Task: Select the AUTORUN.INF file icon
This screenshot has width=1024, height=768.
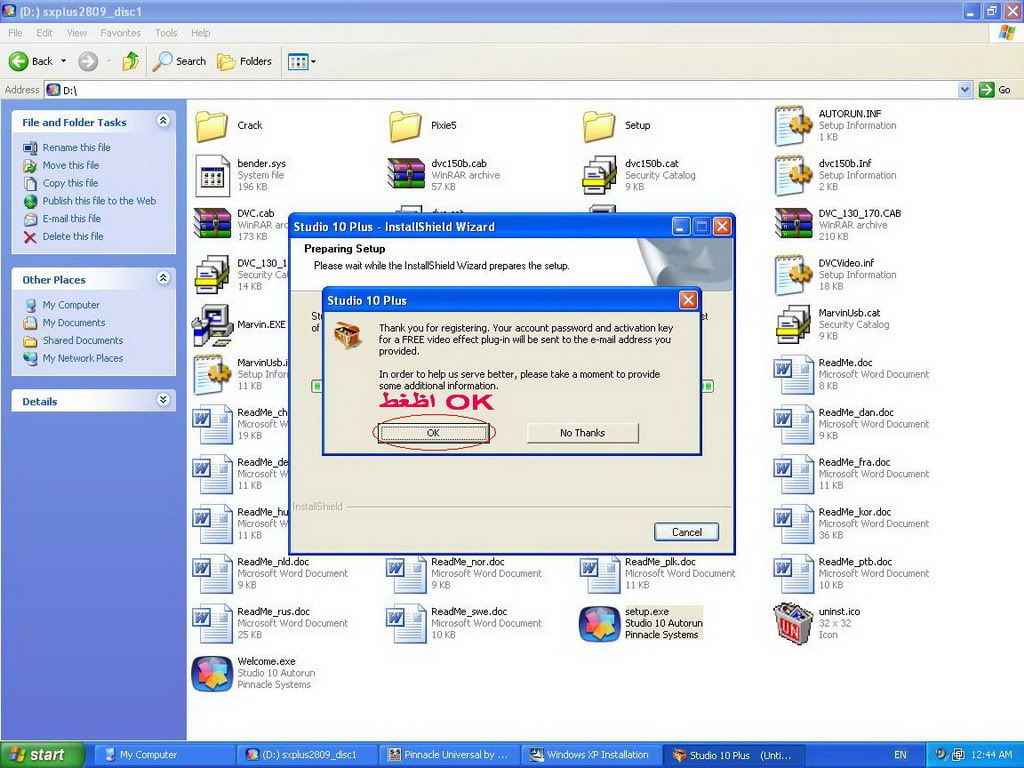Action: [793, 125]
